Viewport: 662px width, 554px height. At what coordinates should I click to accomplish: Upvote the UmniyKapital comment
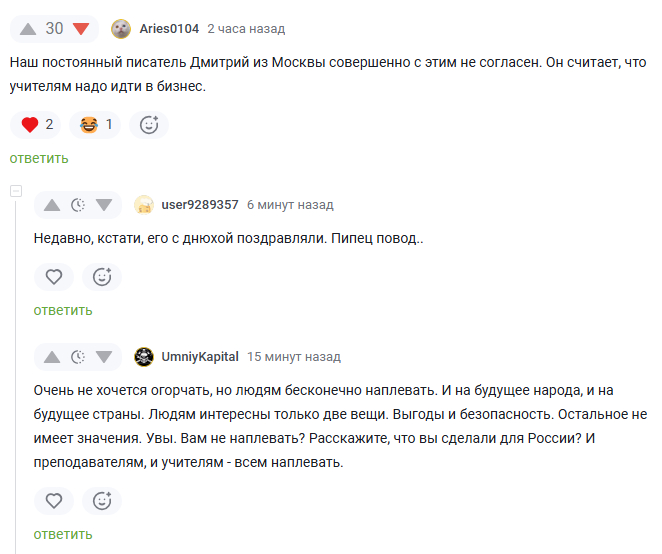52,357
